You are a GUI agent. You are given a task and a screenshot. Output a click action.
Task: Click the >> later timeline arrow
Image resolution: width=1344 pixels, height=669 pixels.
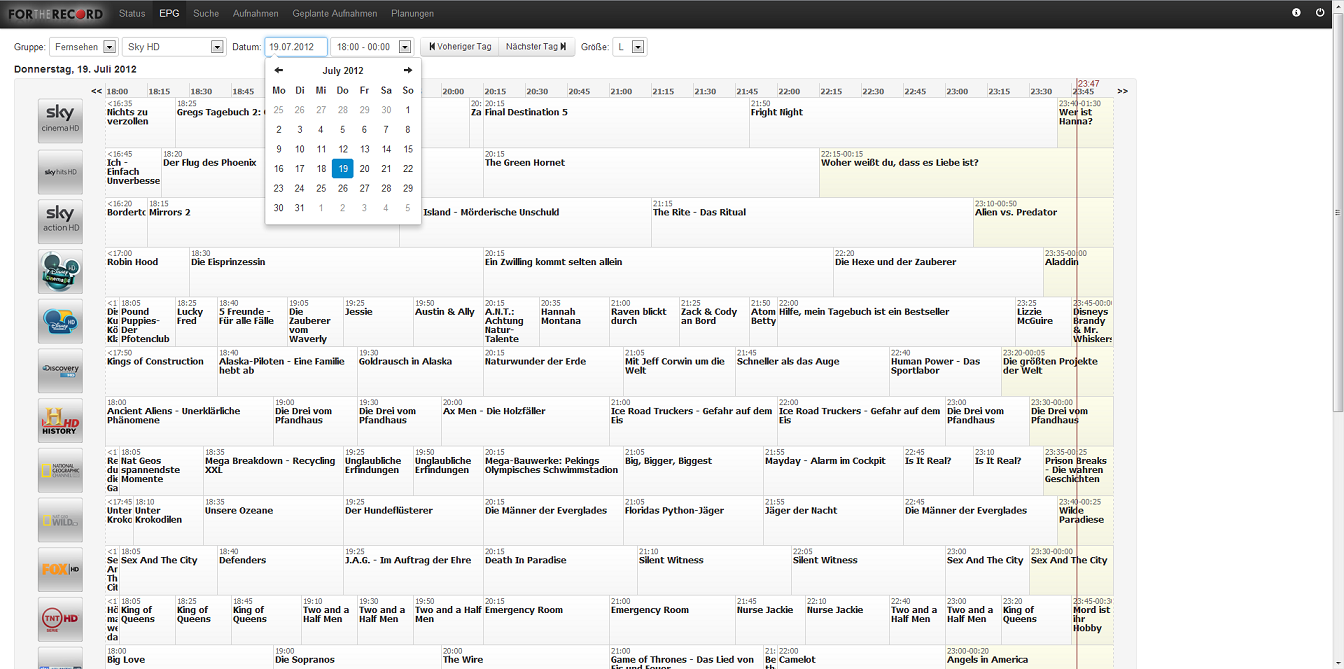point(1123,91)
